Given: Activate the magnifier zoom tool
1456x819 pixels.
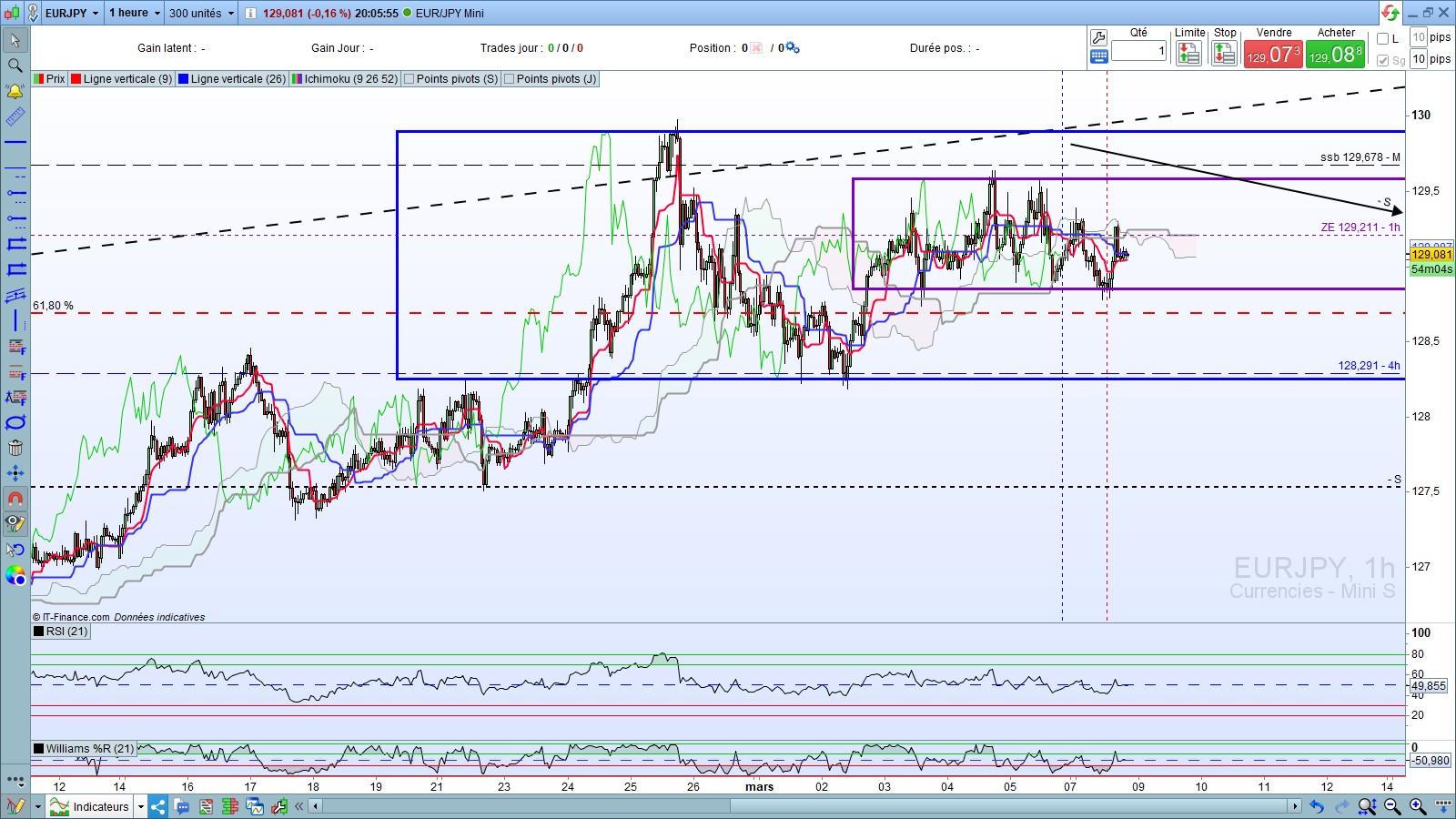Looking at the screenshot, I should point(15,66).
